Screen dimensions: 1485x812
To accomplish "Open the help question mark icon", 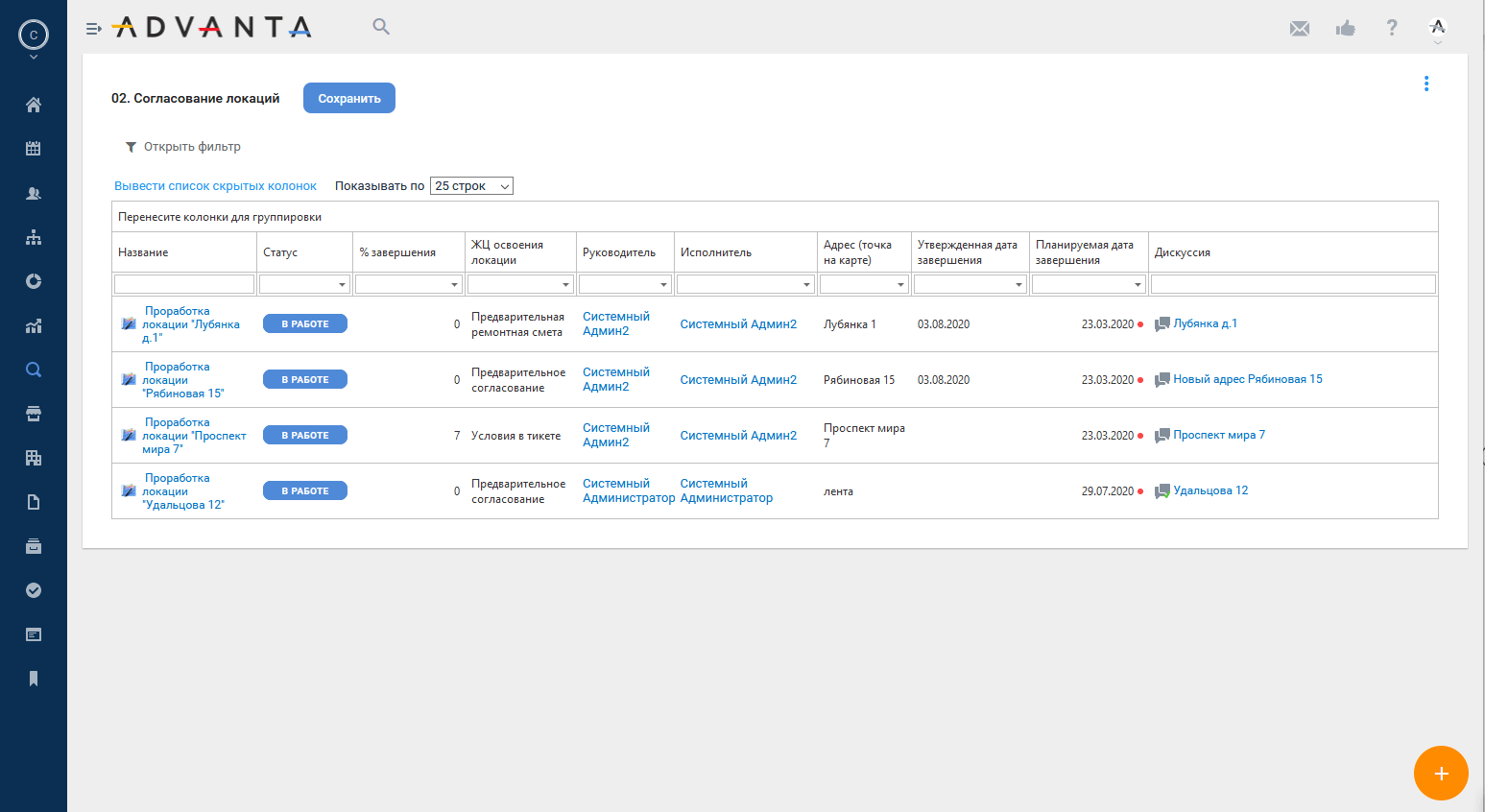I will coord(1392,28).
